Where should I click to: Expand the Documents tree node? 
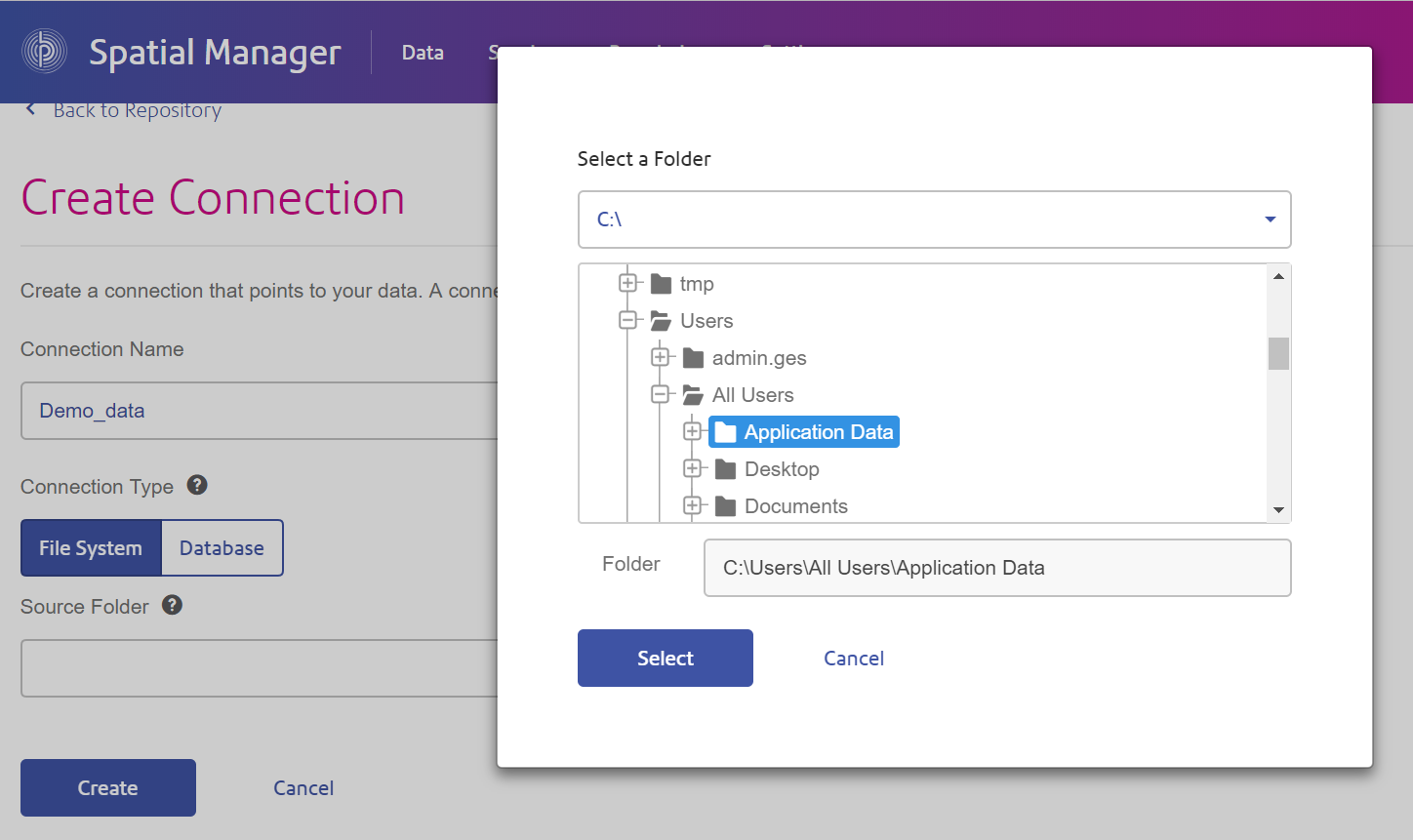tap(693, 505)
